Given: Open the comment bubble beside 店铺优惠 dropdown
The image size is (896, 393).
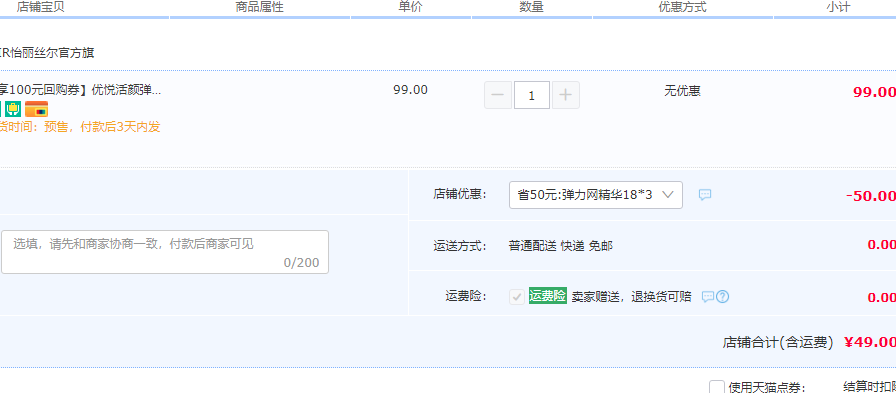Looking at the screenshot, I should 705,195.
